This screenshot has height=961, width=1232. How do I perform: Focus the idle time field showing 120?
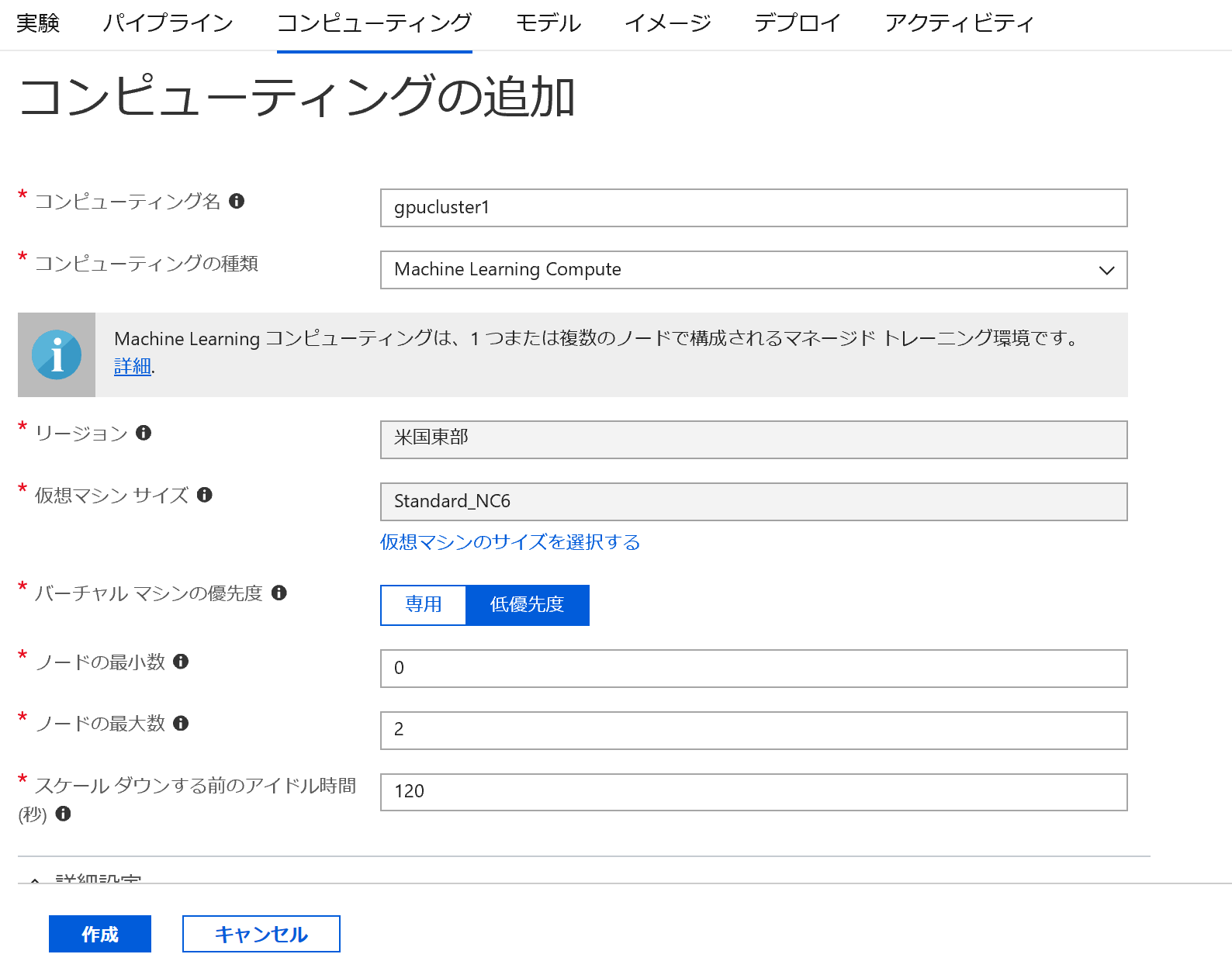coord(753,792)
